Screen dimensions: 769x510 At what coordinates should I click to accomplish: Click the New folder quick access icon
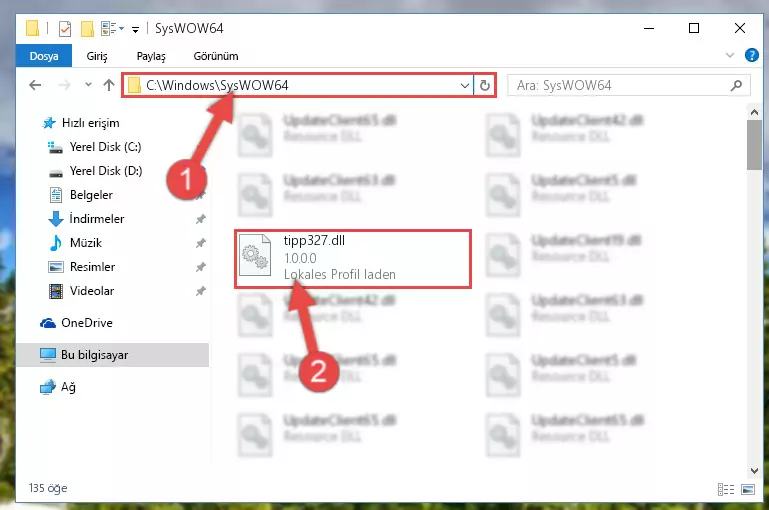point(87,28)
